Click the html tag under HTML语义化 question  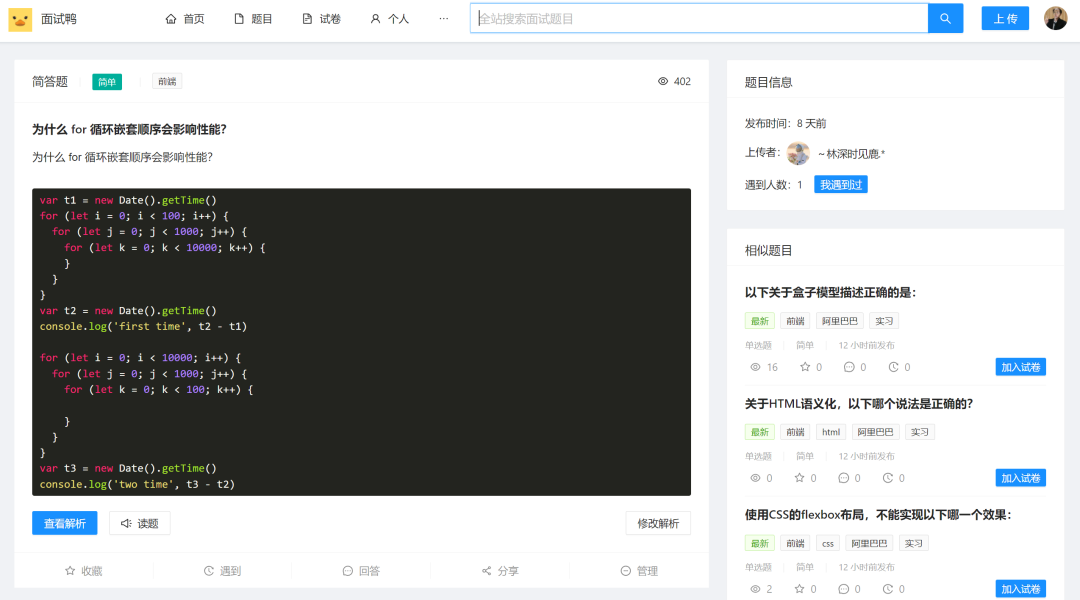(x=831, y=432)
